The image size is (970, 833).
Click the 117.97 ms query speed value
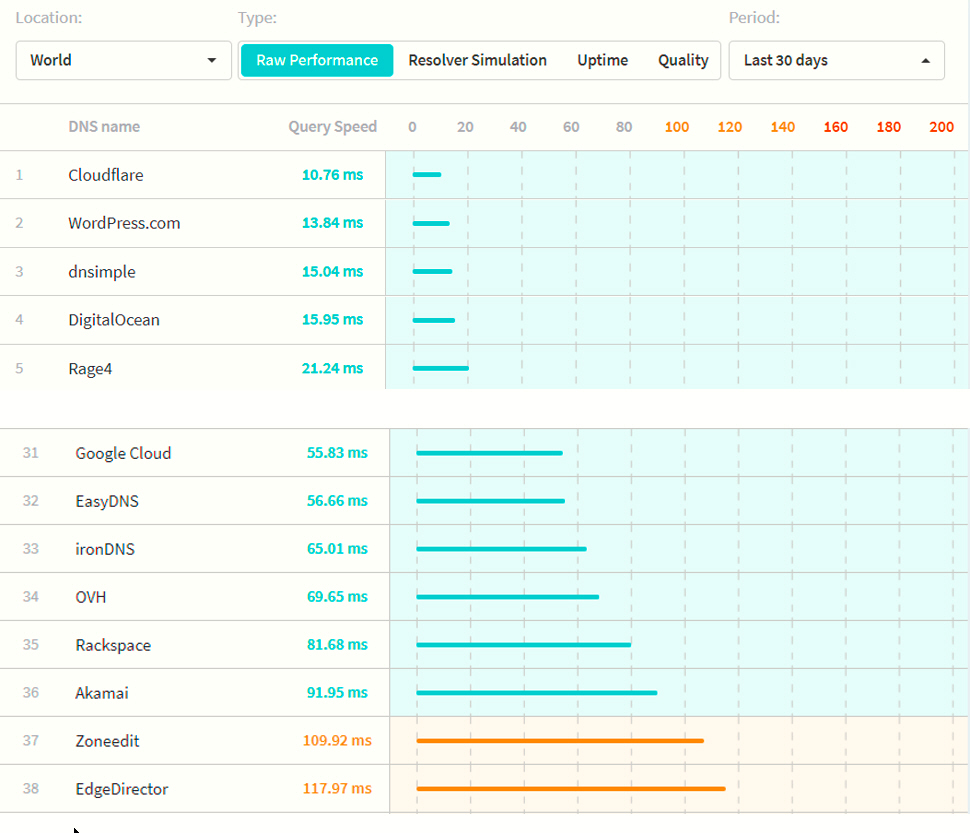point(337,788)
